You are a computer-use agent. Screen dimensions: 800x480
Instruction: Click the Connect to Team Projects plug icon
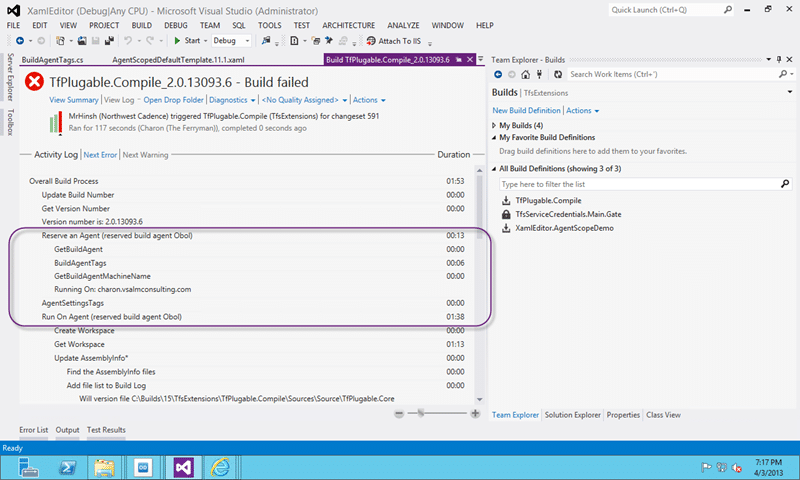coord(539,74)
